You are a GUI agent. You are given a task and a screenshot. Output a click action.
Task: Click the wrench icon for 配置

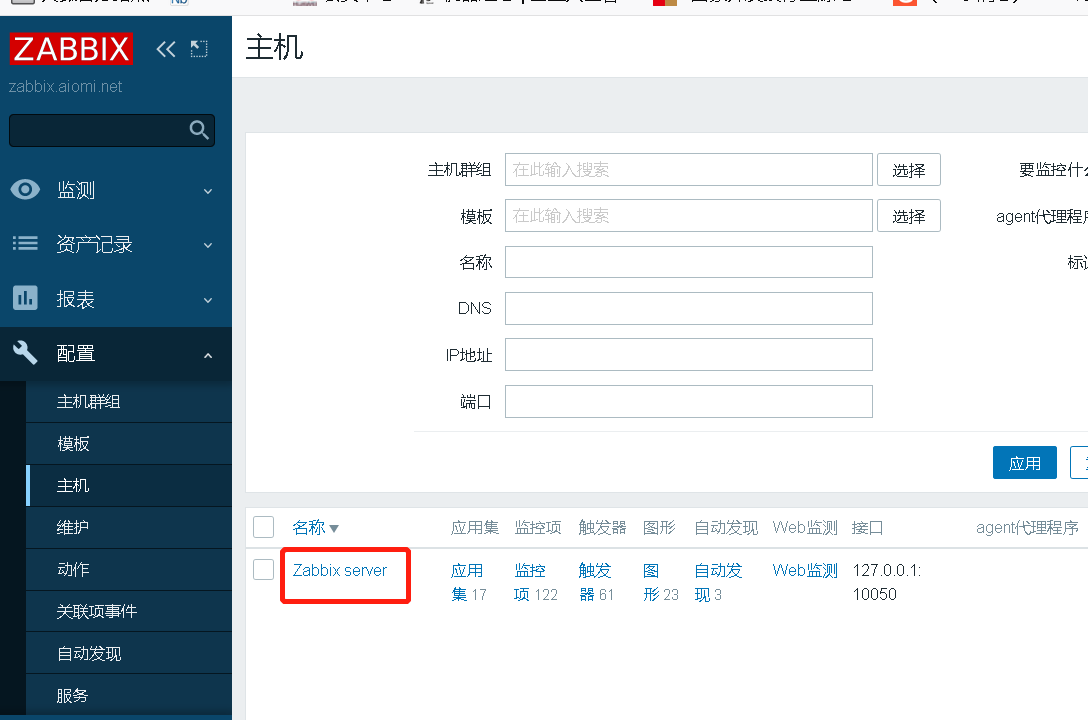point(25,353)
